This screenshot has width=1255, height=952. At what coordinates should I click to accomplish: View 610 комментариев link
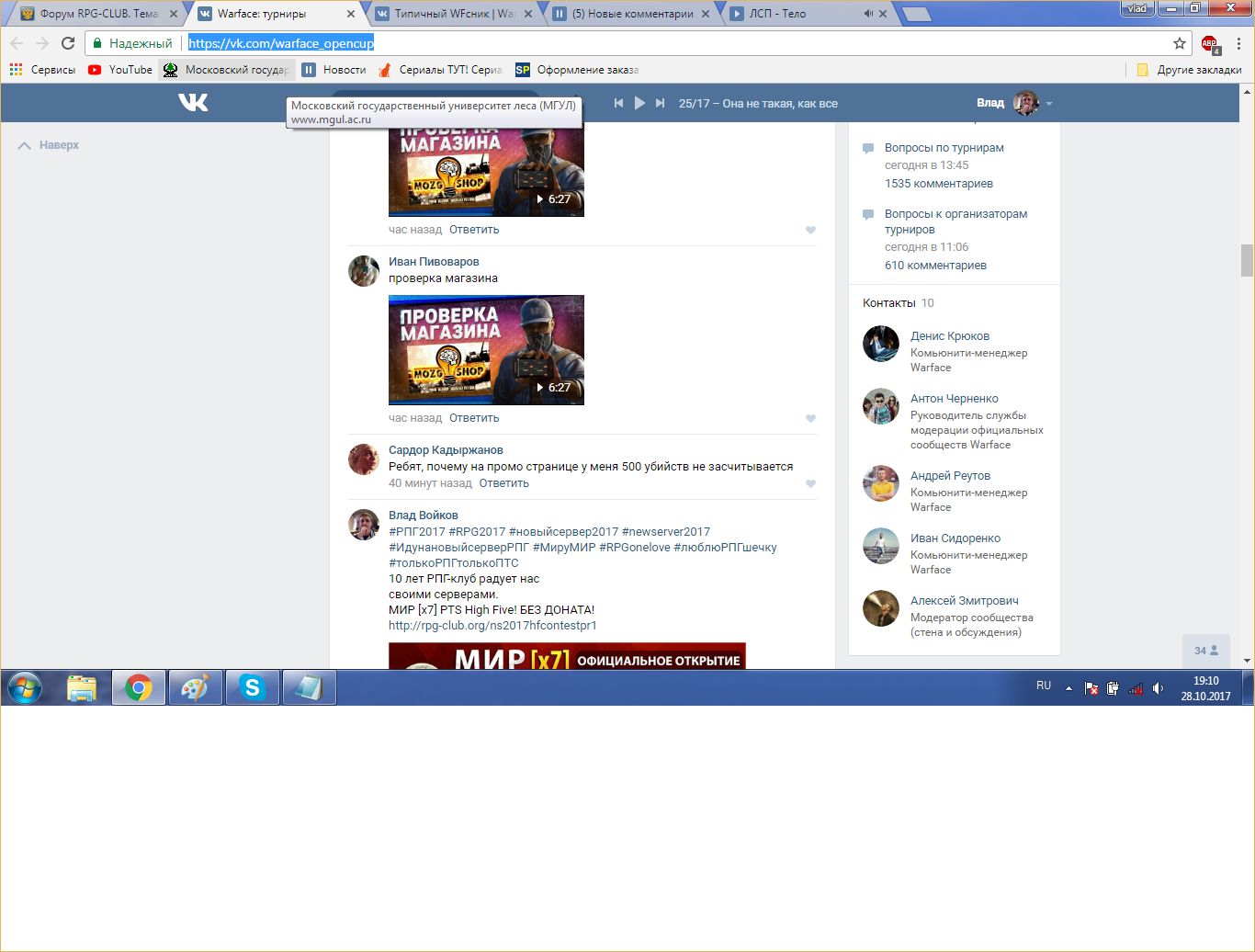(935, 266)
